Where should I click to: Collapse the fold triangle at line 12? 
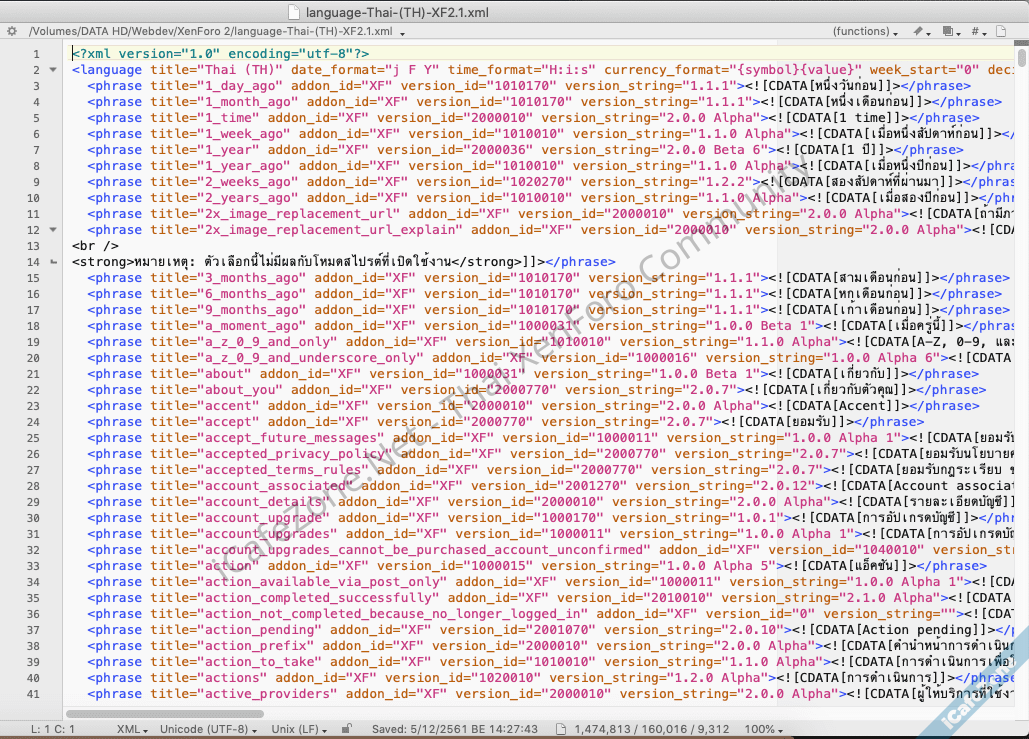52,230
